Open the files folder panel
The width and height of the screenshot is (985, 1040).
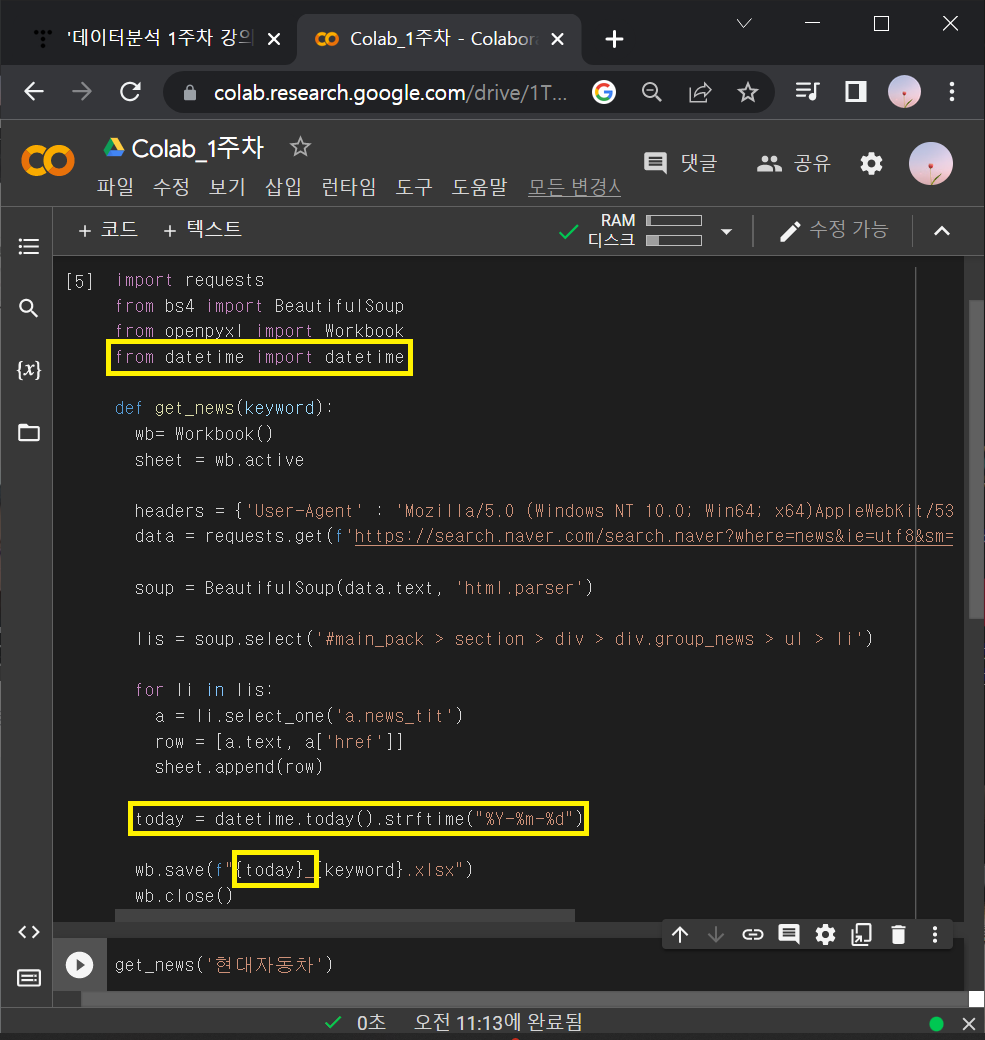[x=29, y=432]
